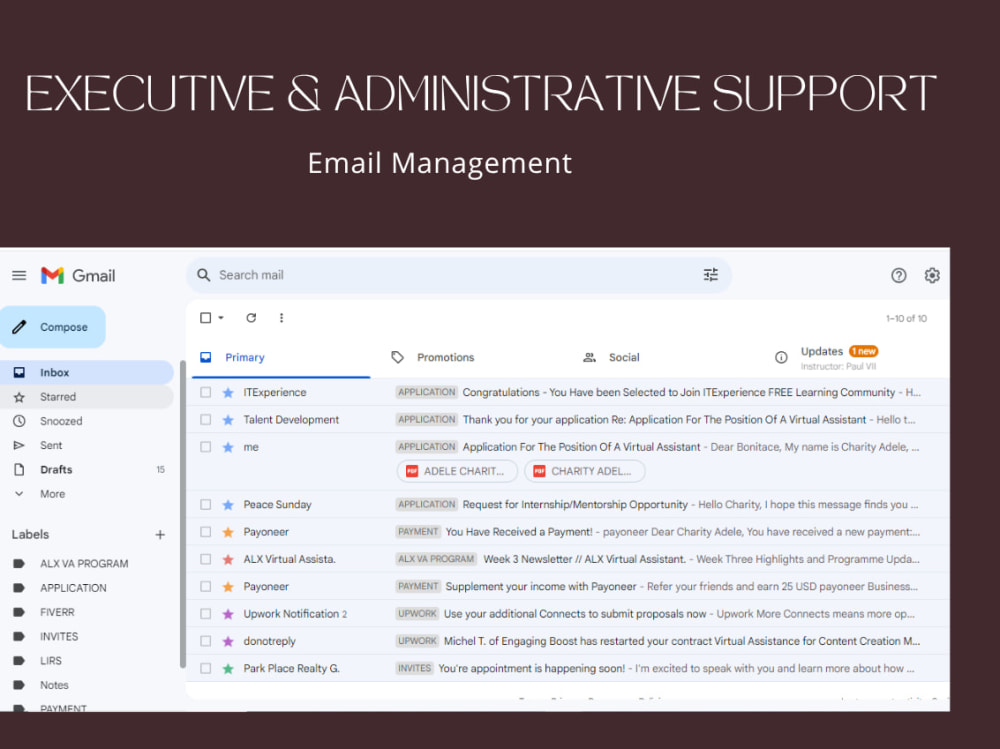Check the box for email from me
The width and height of the screenshot is (1000, 749).
pos(205,447)
